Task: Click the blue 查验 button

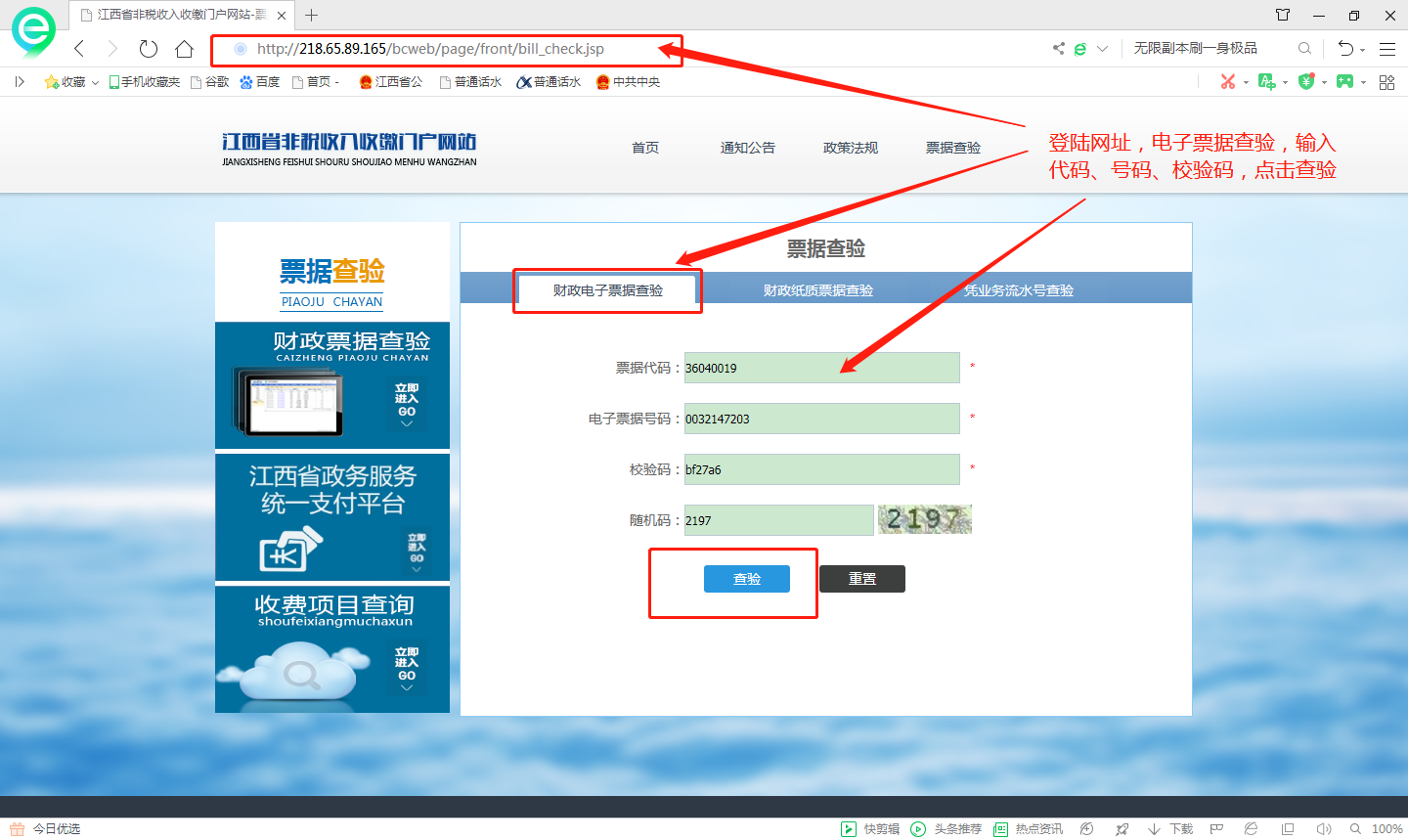Action: pyautogui.click(x=746, y=579)
